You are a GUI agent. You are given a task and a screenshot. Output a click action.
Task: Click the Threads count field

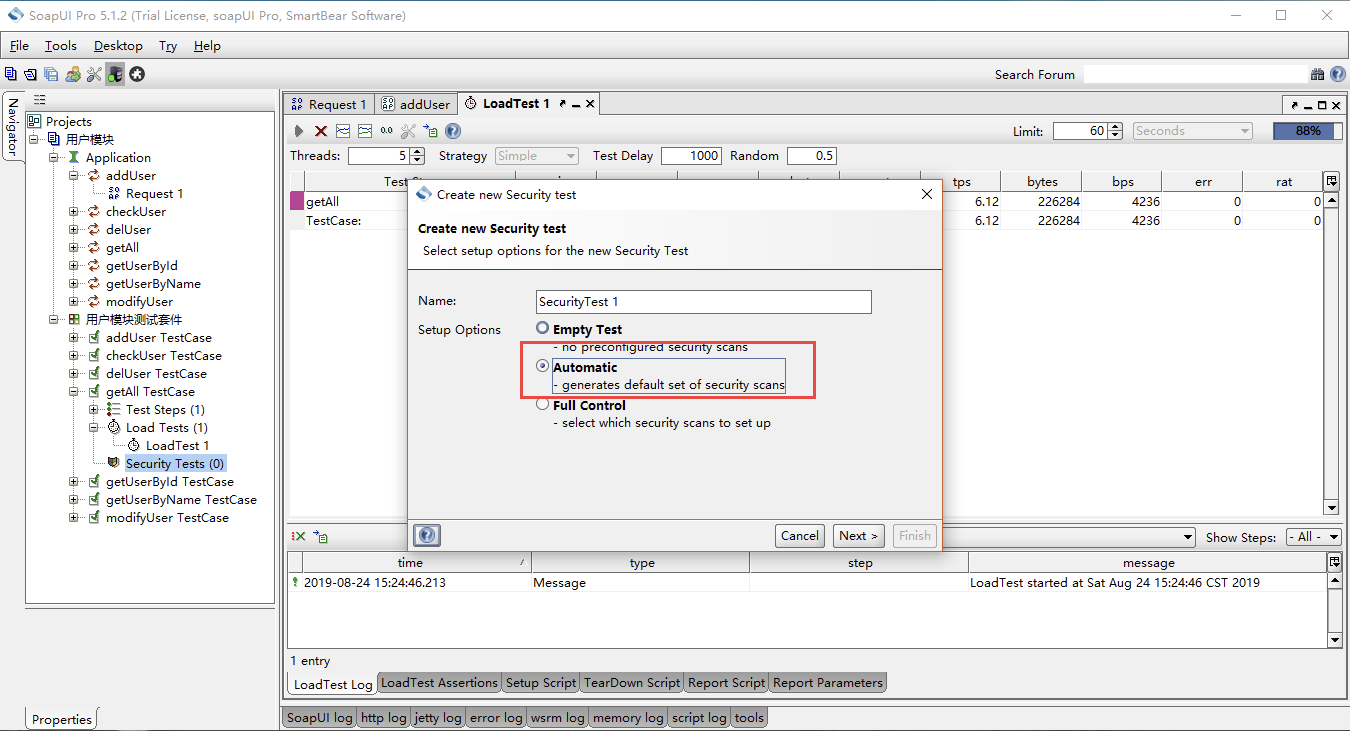[379, 156]
